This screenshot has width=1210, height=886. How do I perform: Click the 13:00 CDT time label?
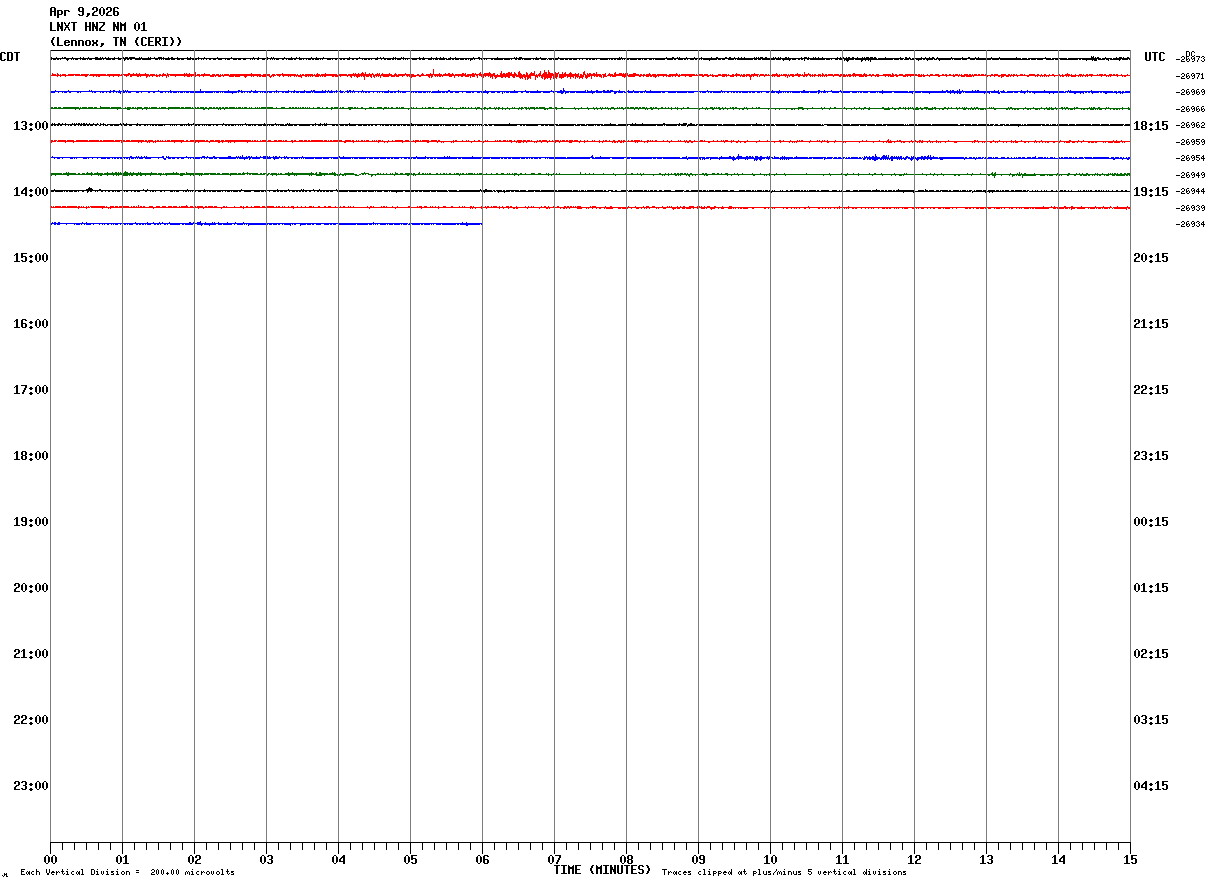31,126
